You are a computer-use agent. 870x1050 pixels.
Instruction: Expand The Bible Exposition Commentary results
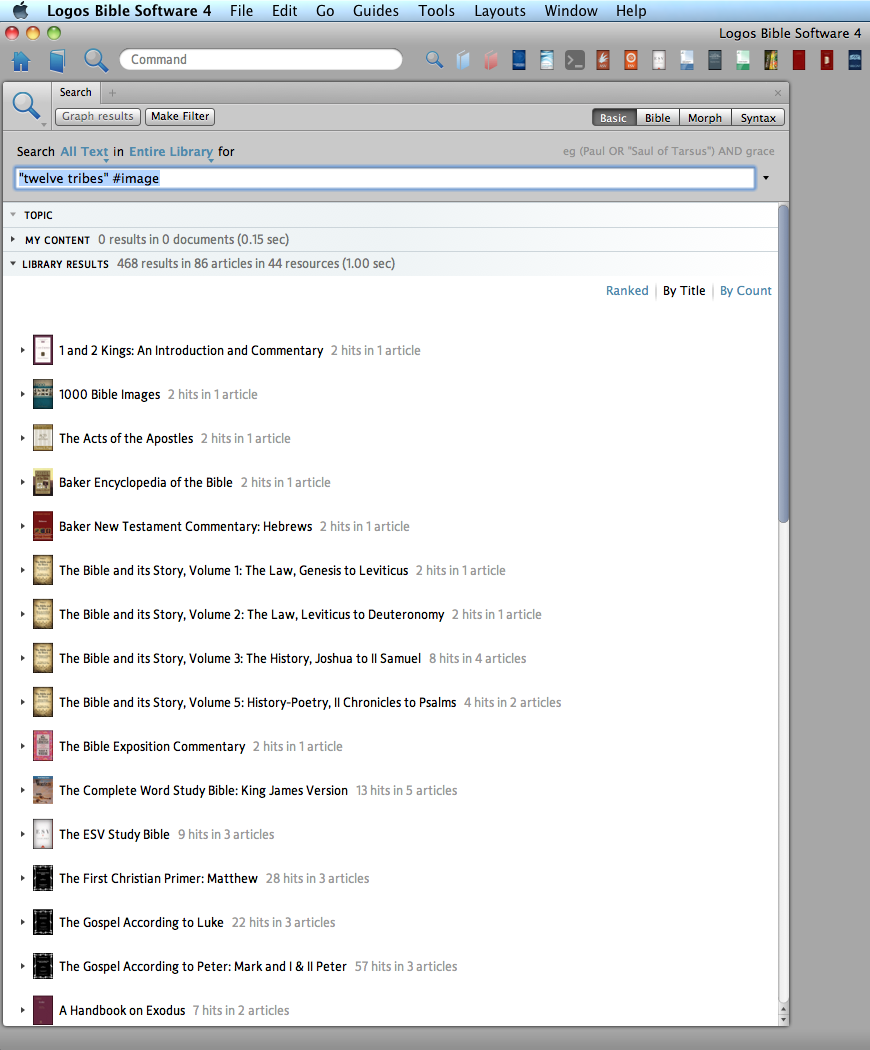point(22,746)
